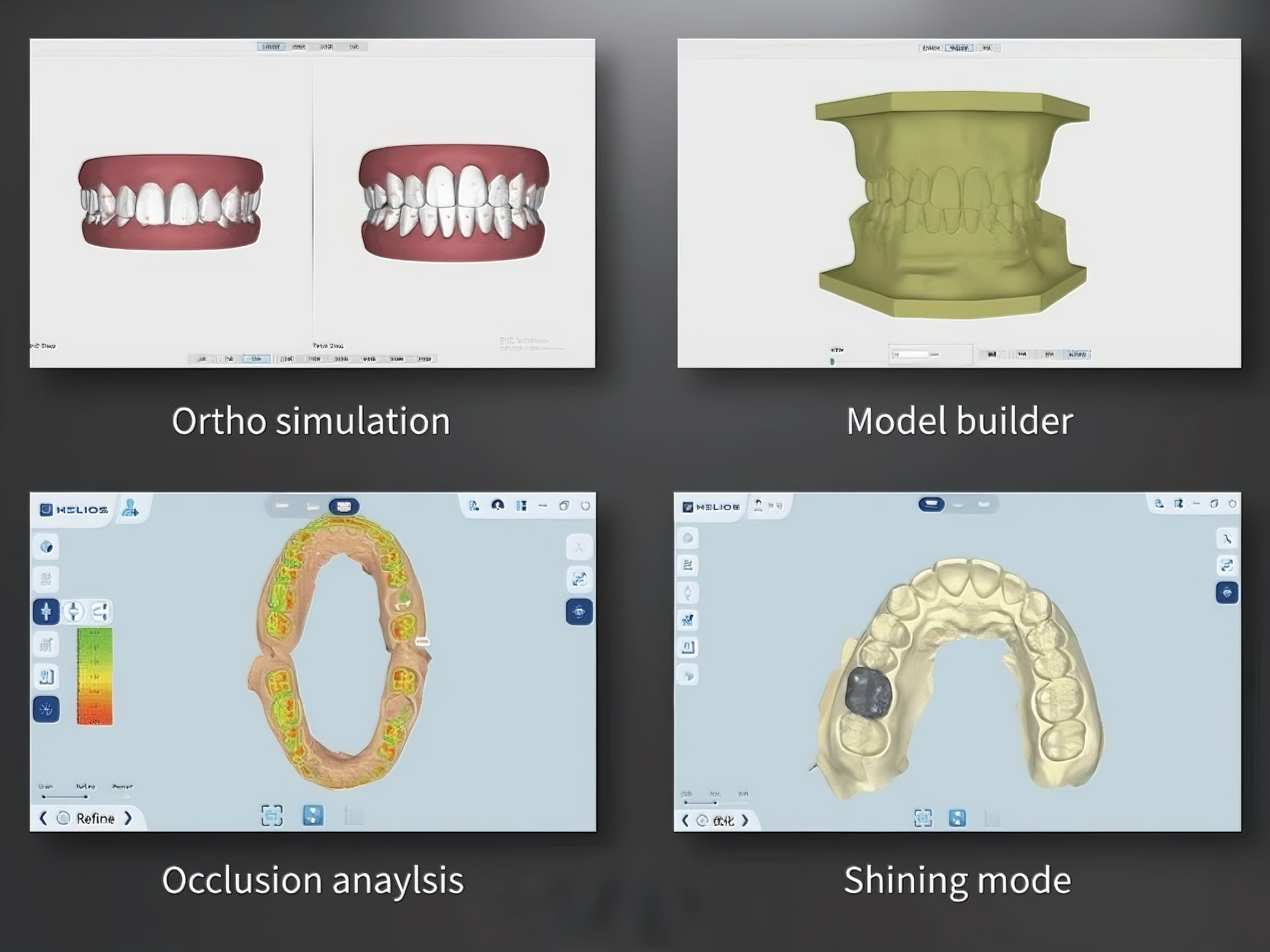Toggle the round jaw-contact option beside the star tool

[73, 612]
